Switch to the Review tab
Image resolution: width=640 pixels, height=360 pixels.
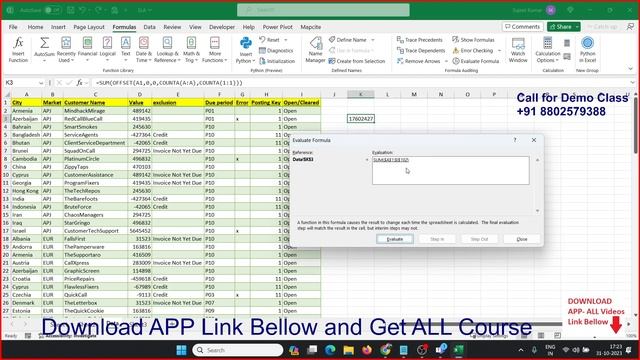point(172,27)
